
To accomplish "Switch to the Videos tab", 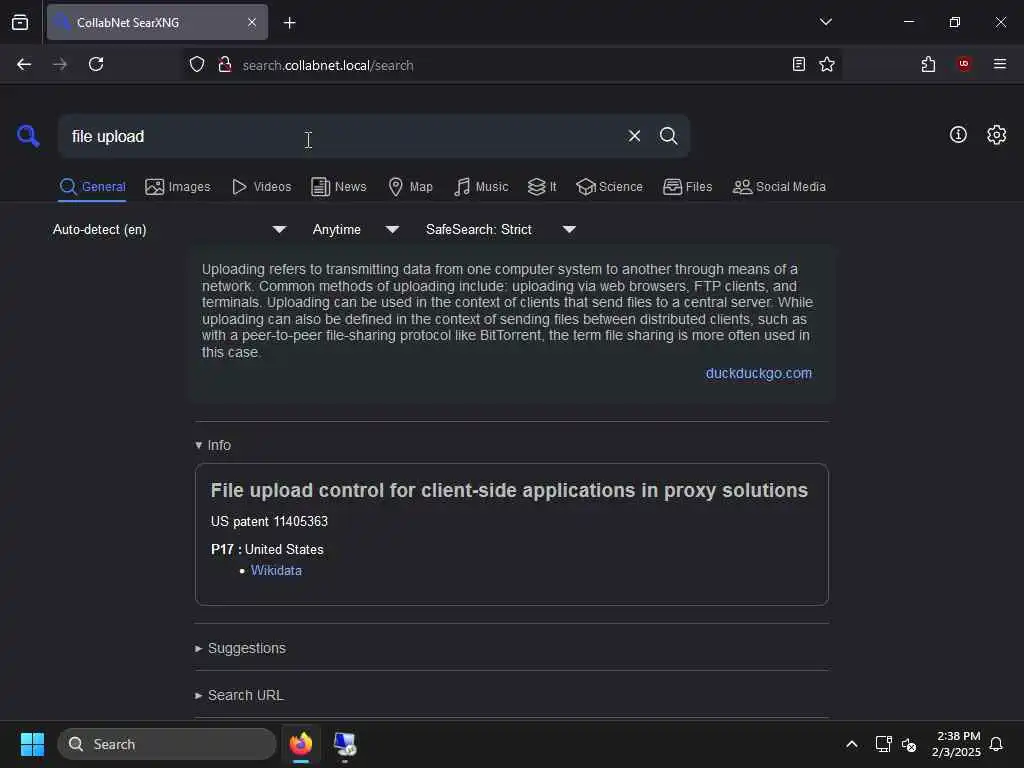I will (261, 187).
